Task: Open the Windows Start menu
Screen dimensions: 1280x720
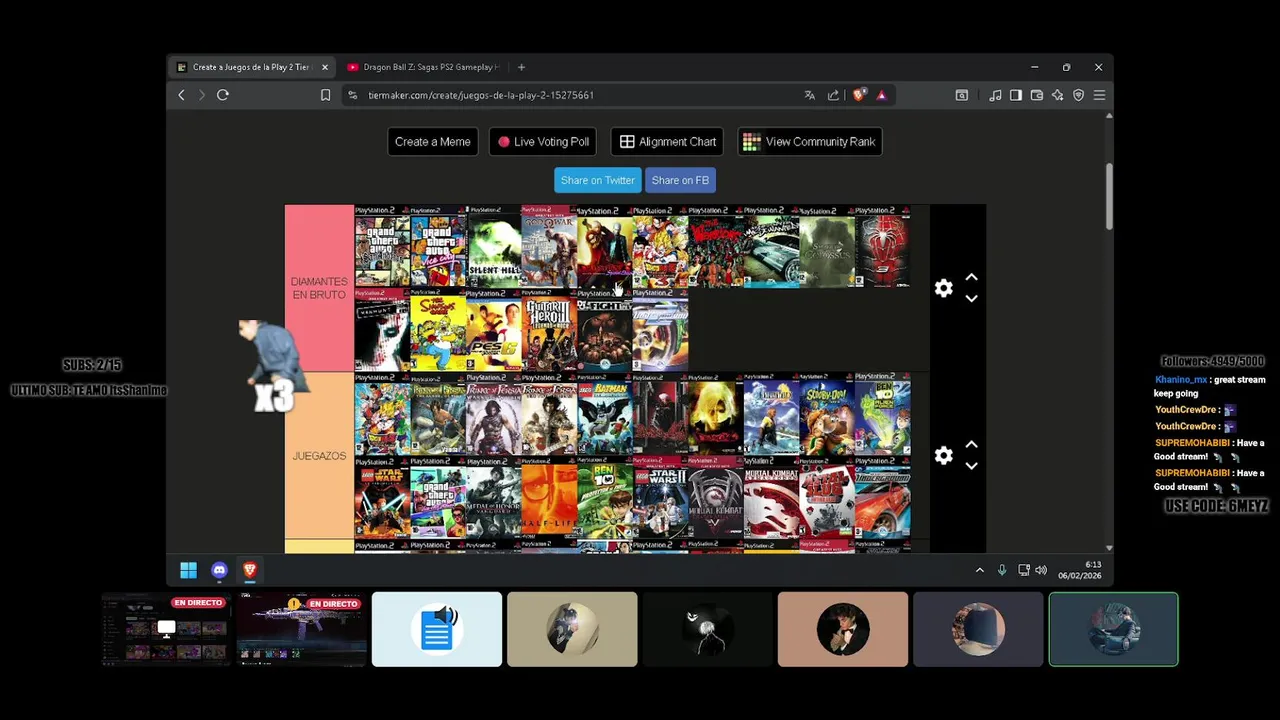Action: tap(188, 570)
